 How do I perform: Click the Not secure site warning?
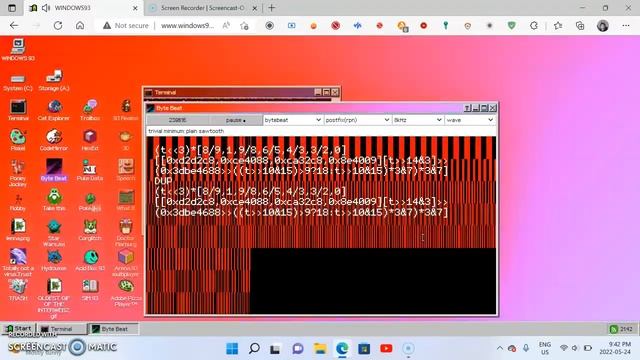[x=126, y=25]
